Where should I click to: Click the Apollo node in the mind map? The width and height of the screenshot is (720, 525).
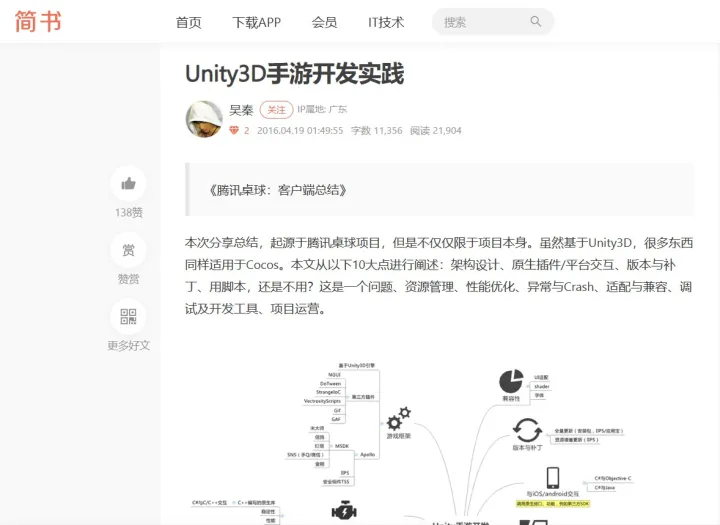[x=367, y=455]
